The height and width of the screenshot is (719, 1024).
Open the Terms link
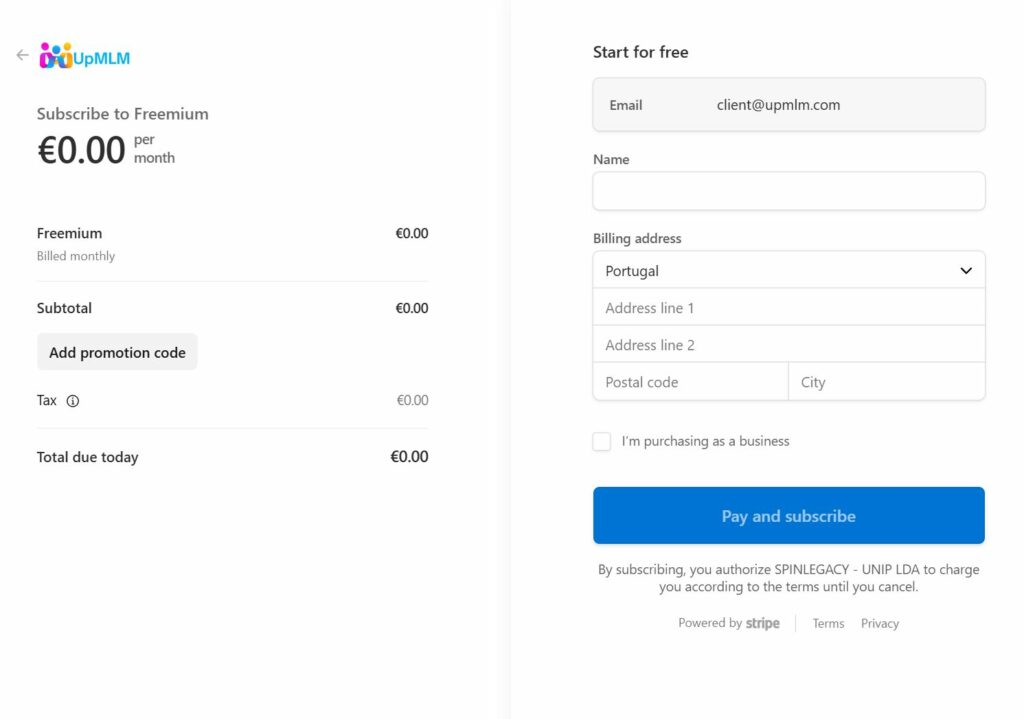[828, 623]
